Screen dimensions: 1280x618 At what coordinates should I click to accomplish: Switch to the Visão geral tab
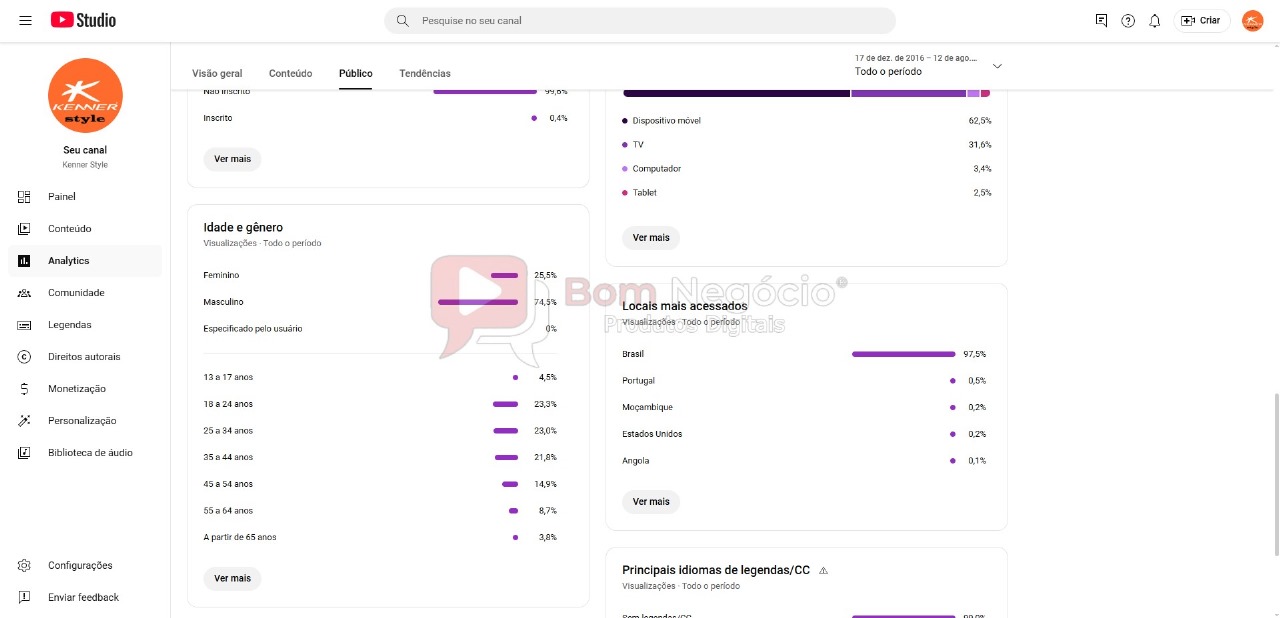coord(217,73)
